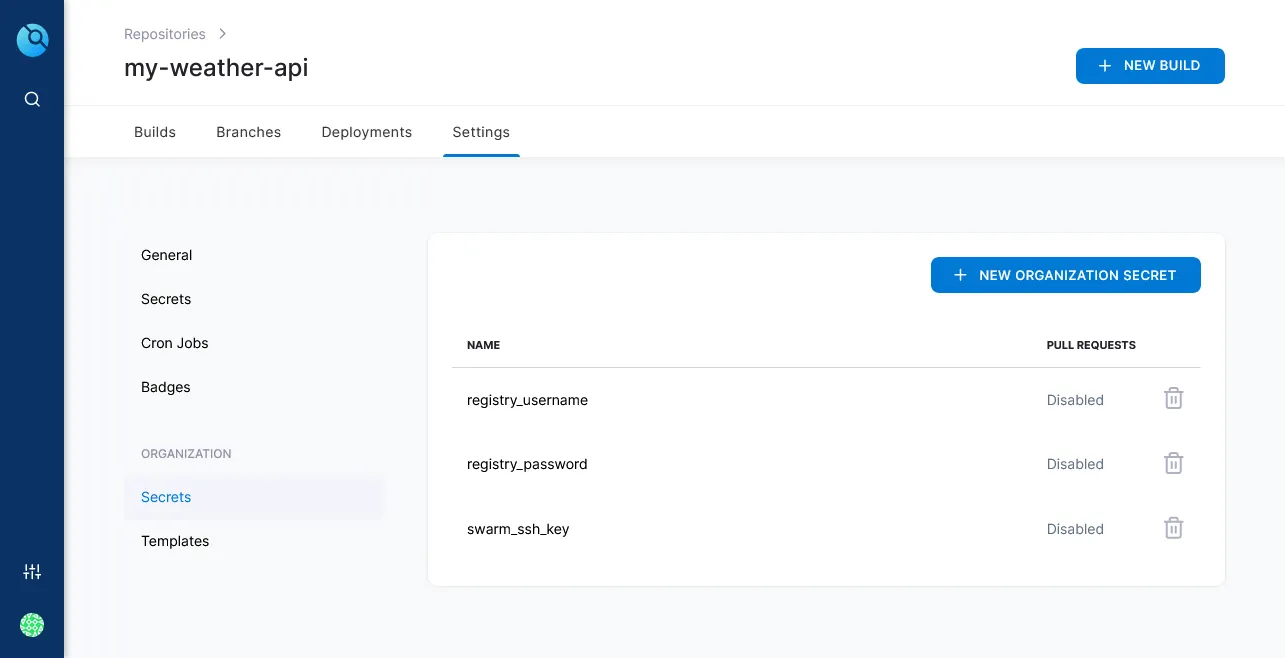Go to the Badges settings section
1285x658 pixels.
coord(166,387)
